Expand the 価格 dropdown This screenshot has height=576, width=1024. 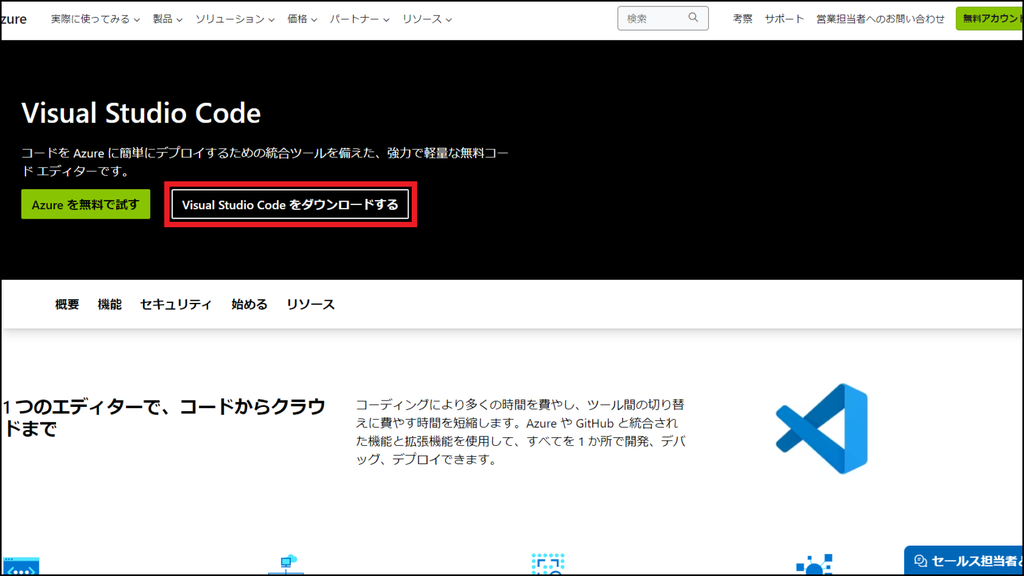point(300,18)
